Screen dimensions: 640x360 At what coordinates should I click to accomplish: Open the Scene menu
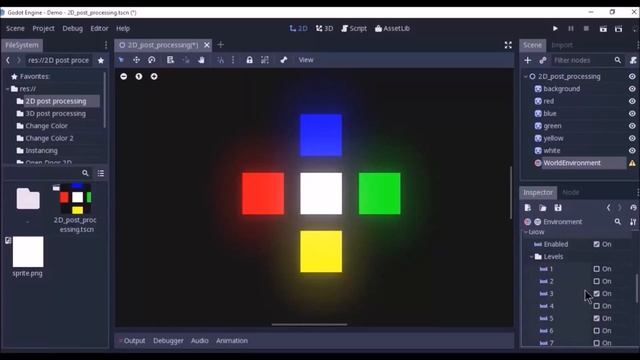(15, 29)
